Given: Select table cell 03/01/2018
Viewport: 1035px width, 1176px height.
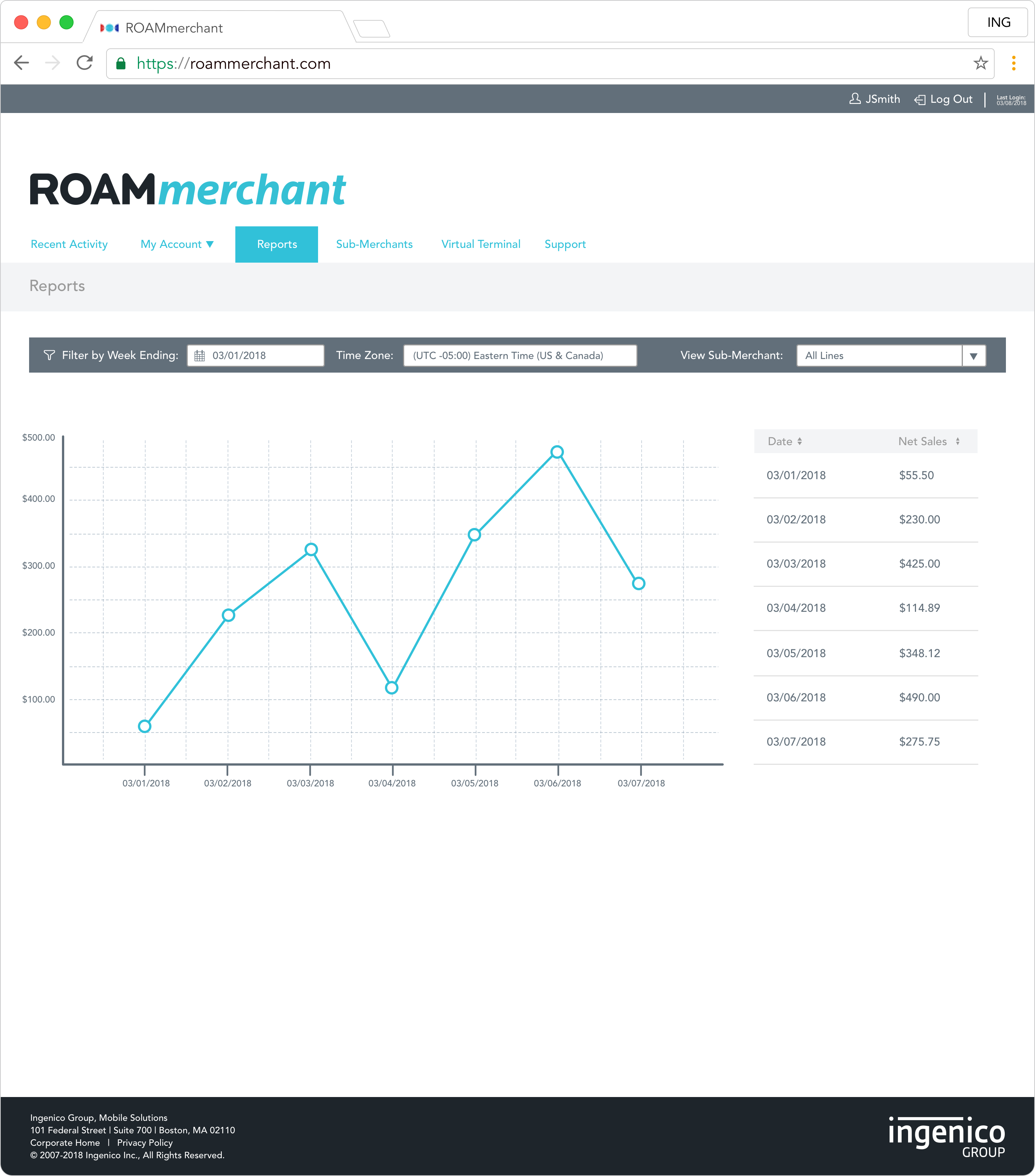Looking at the screenshot, I should [796, 475].
